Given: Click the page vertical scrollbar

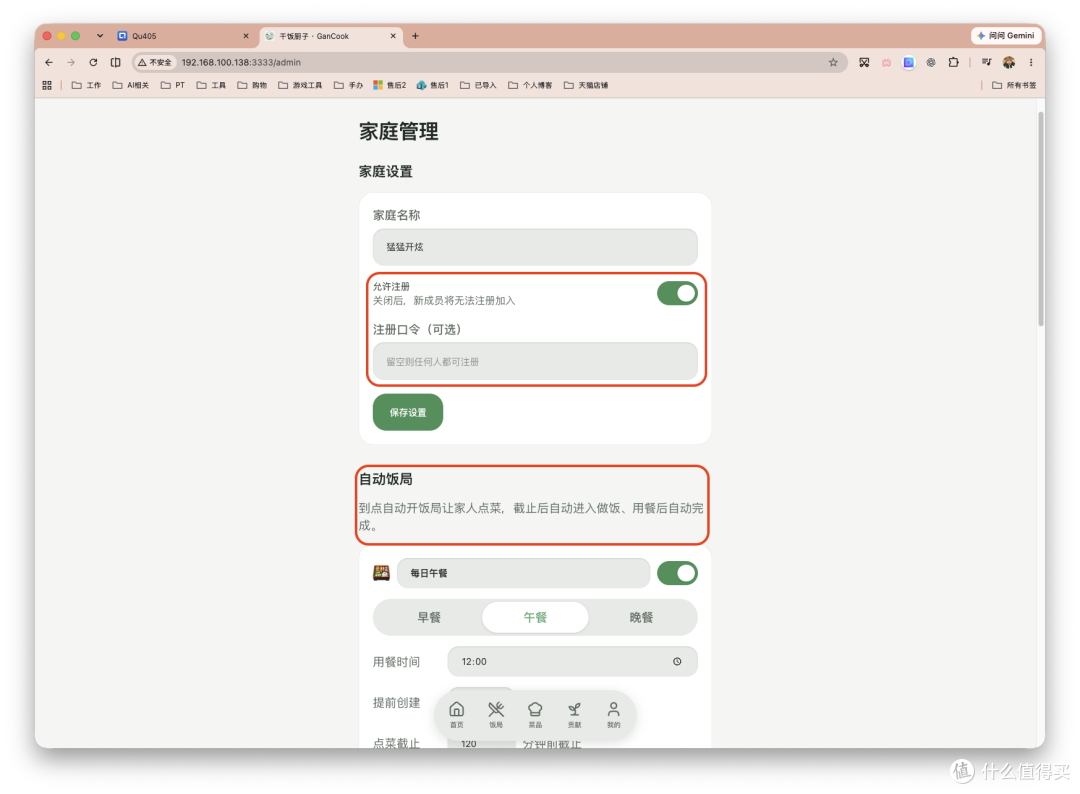Looking at the screenshot, I should coord(1041,218).
